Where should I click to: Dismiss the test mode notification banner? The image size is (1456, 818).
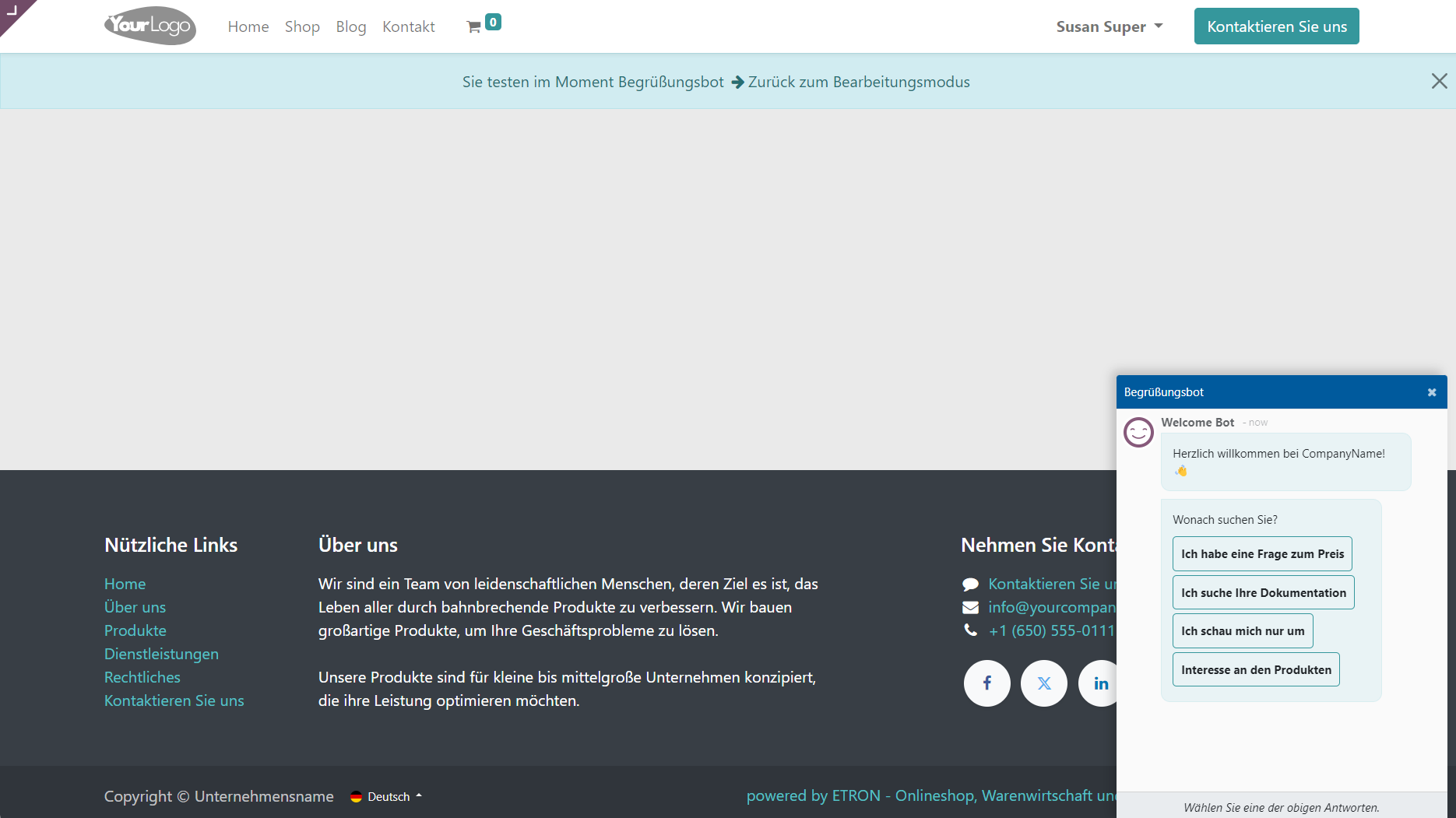tap(1439, 81)
